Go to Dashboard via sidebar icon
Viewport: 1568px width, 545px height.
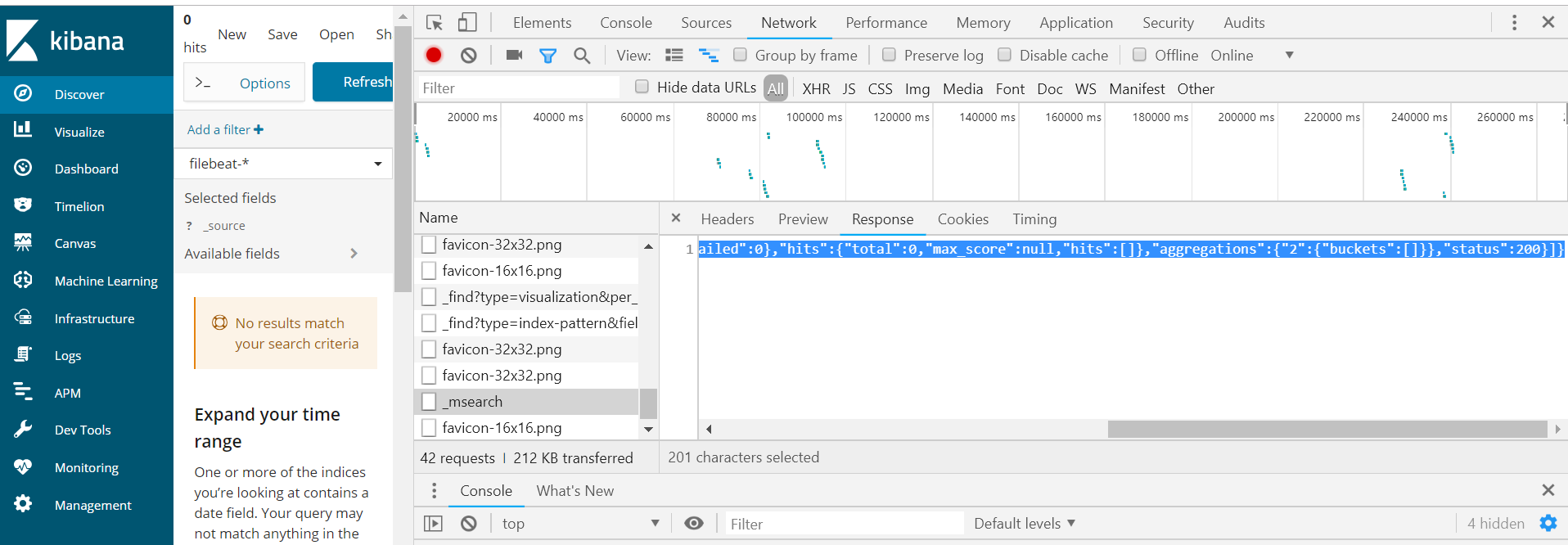coord(23,168)
